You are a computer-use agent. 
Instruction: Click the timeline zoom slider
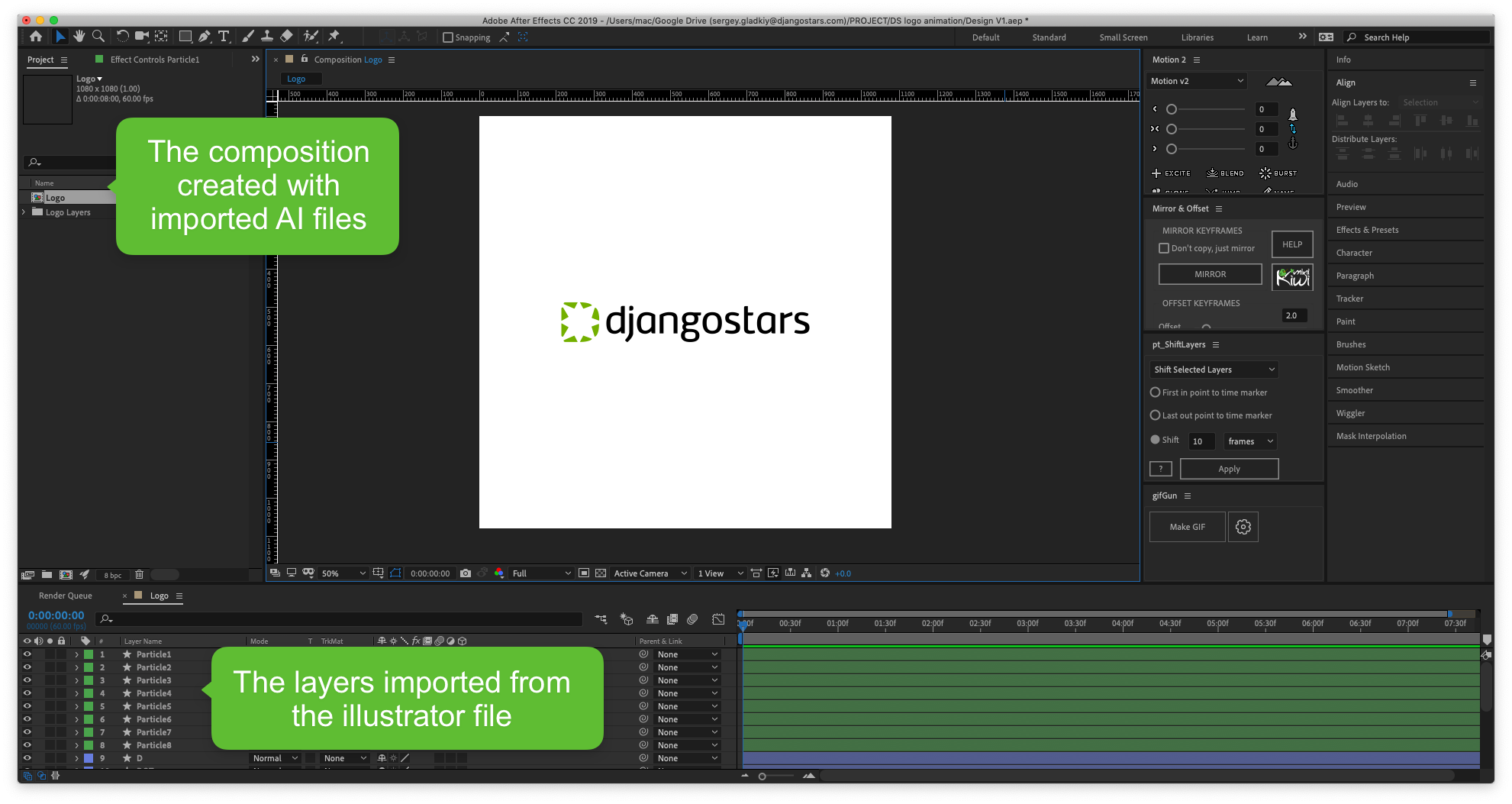click(777, 777)
